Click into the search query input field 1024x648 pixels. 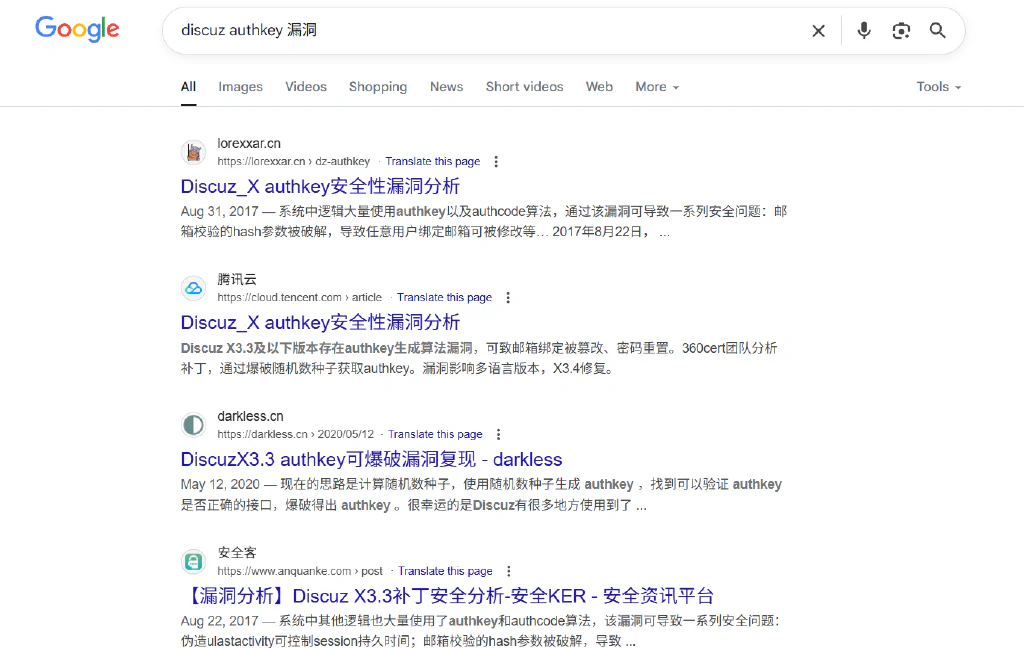pos(490,31)
